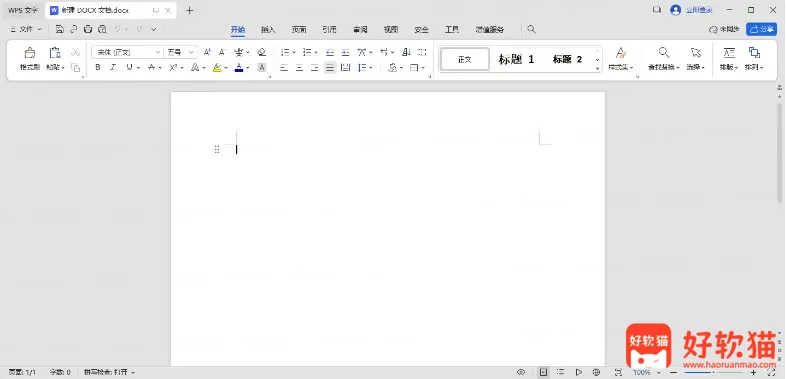The height and width of the screenshot is (379, 786).
Task: Toggle Justify alignment
Action: point(330,67)
